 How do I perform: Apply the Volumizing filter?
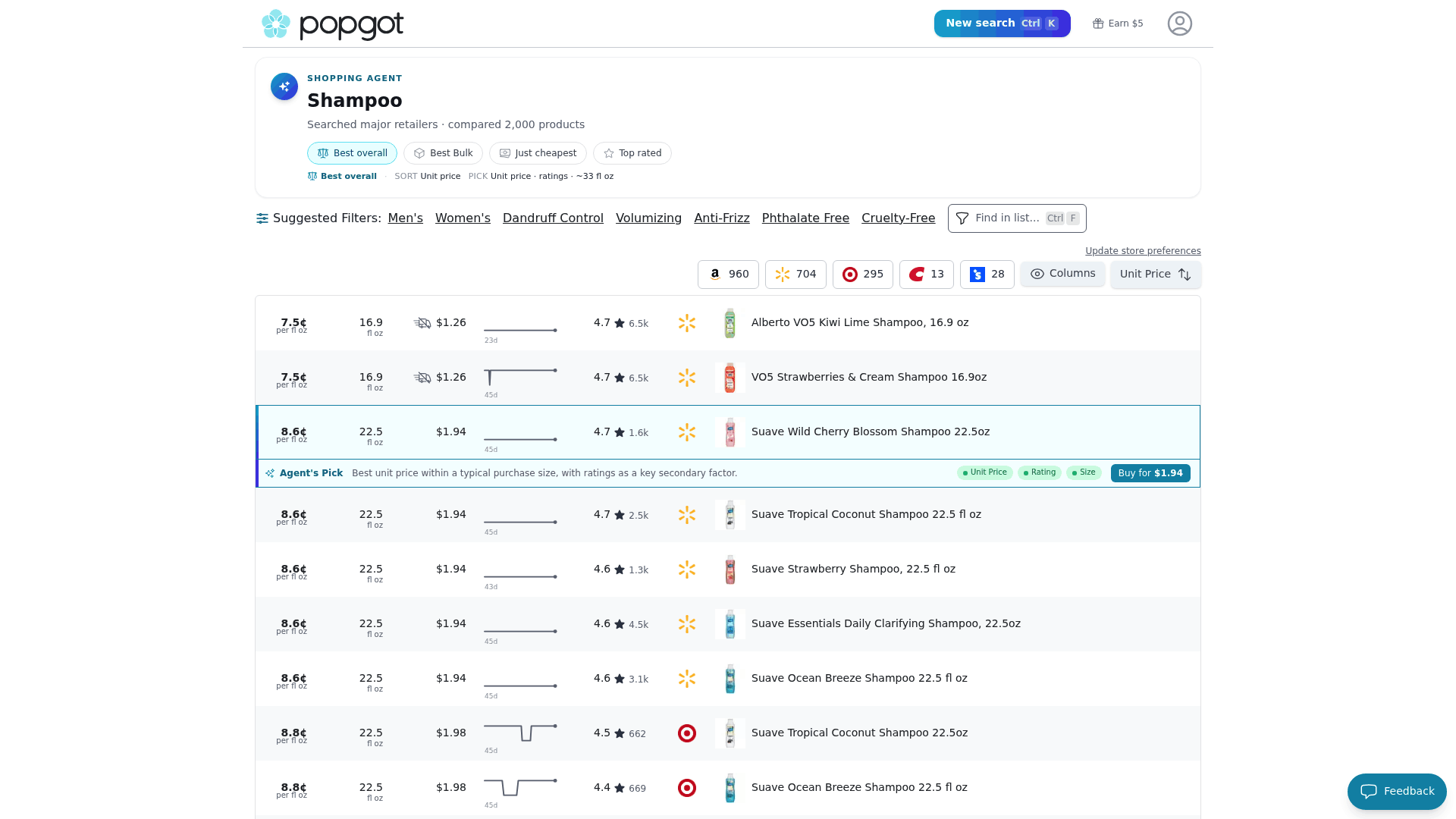pyautogui.click(x=648, y=218)
